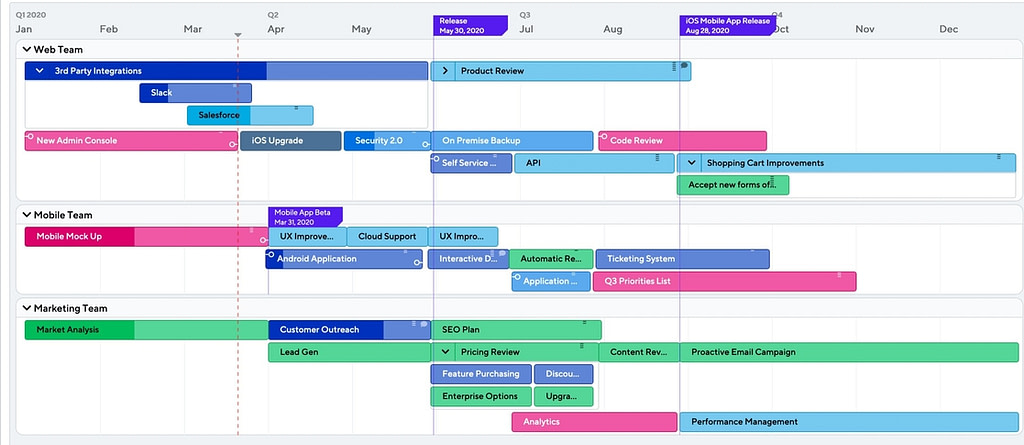Image resolution: width=1024 pixels, height=445 pixels.
Task: Open the Ticketing System bar
Action: point(682,259)
